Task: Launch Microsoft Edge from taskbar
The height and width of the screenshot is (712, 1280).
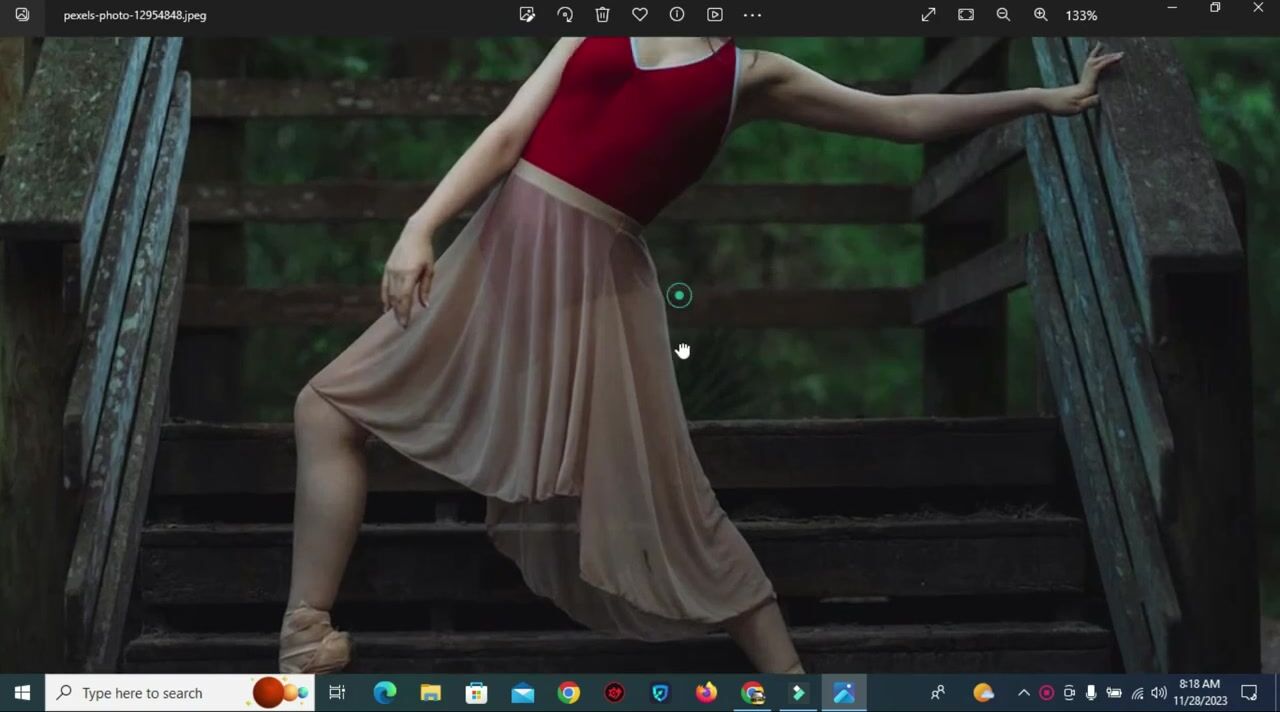Action: click(x=385, y=693)
